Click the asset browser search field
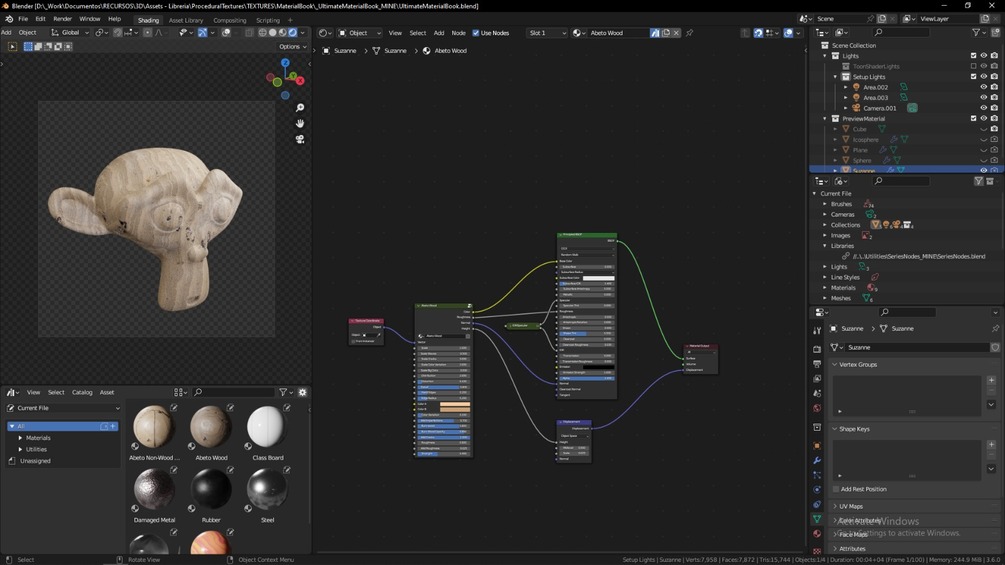This screenshot has width=1005, height=565. 233,392
